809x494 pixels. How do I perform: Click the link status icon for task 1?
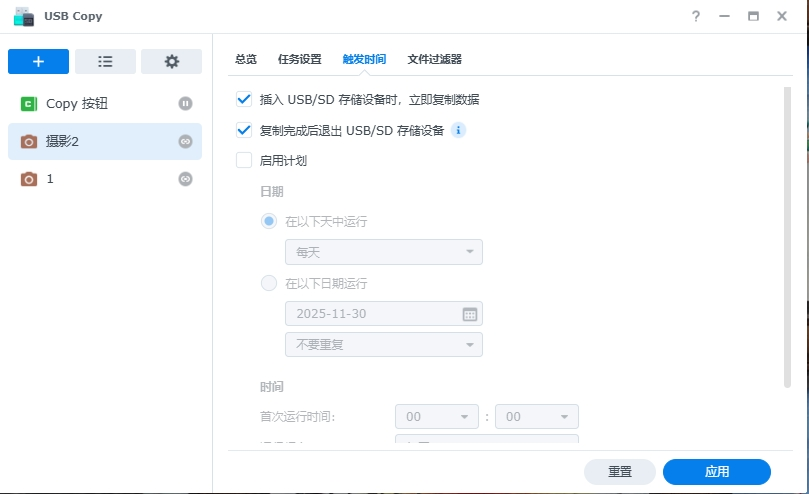(185, 179)
